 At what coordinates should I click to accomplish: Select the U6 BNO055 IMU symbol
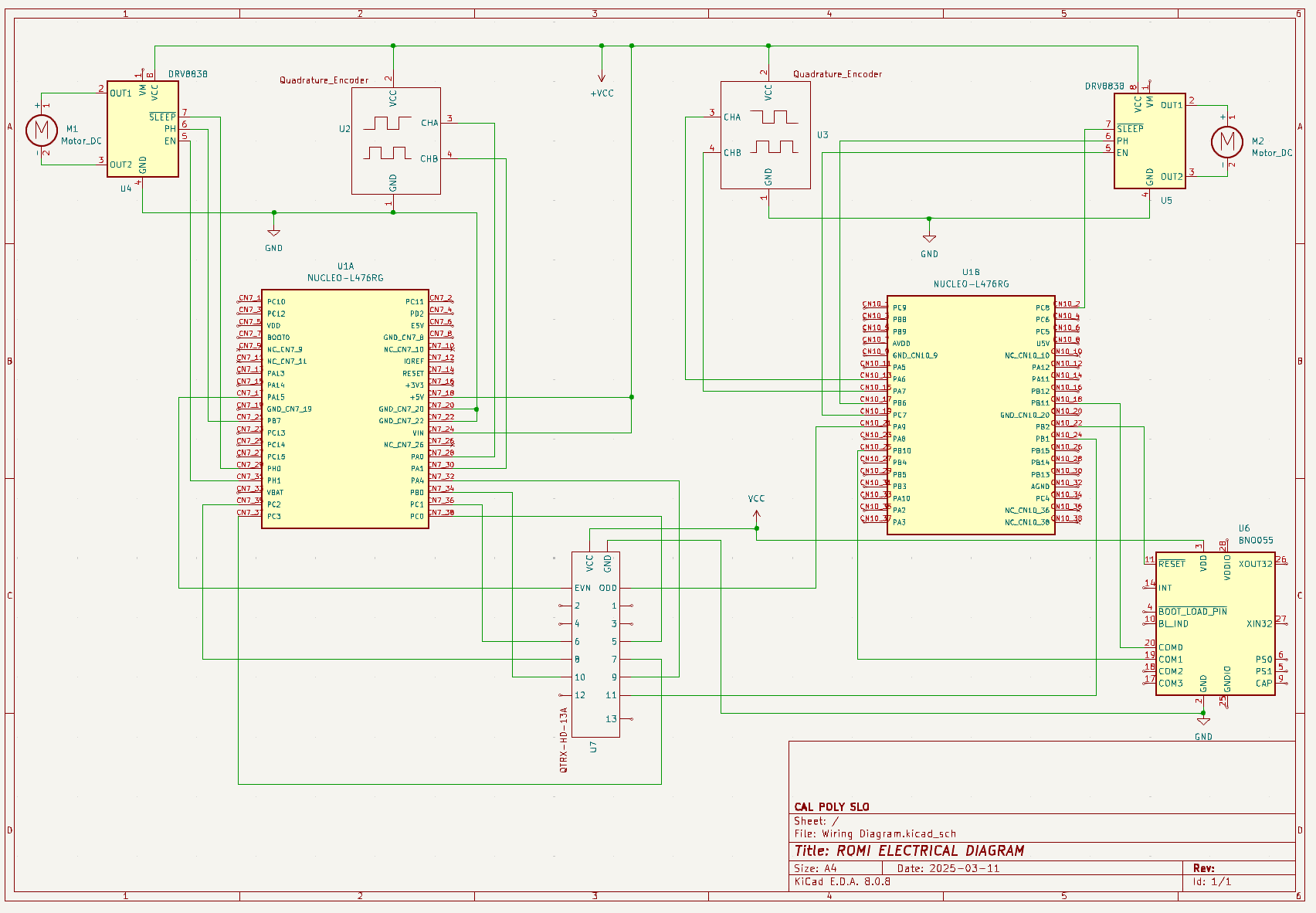[x=1214, y=623]
